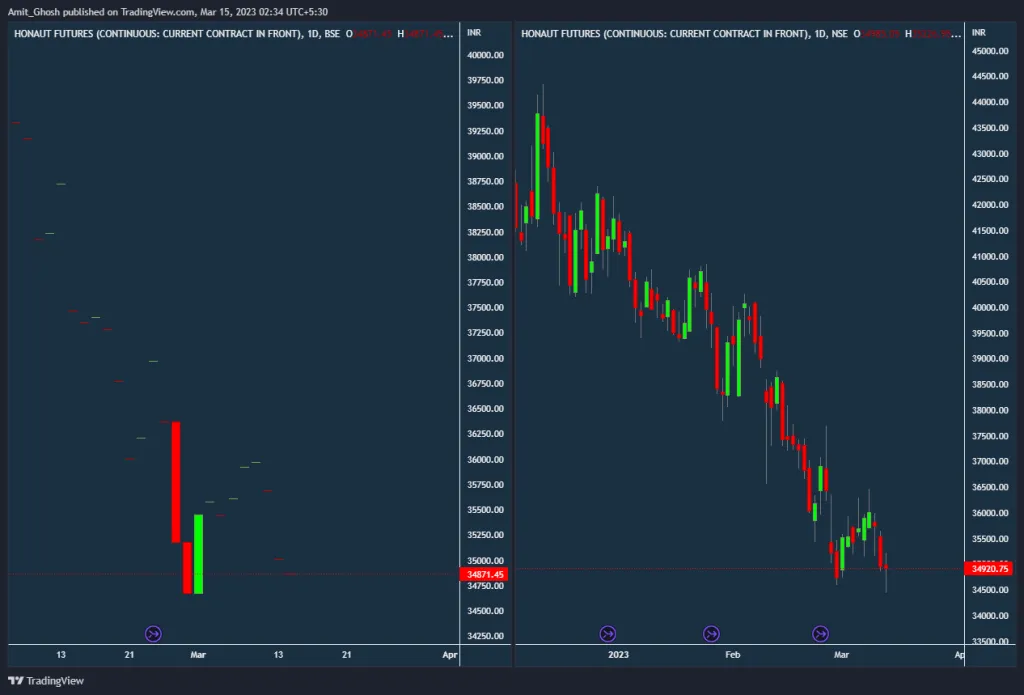The image size is (1024, 695).
Task: Click the red last-price flag showing 34920.75
Action: coord(991,567)
